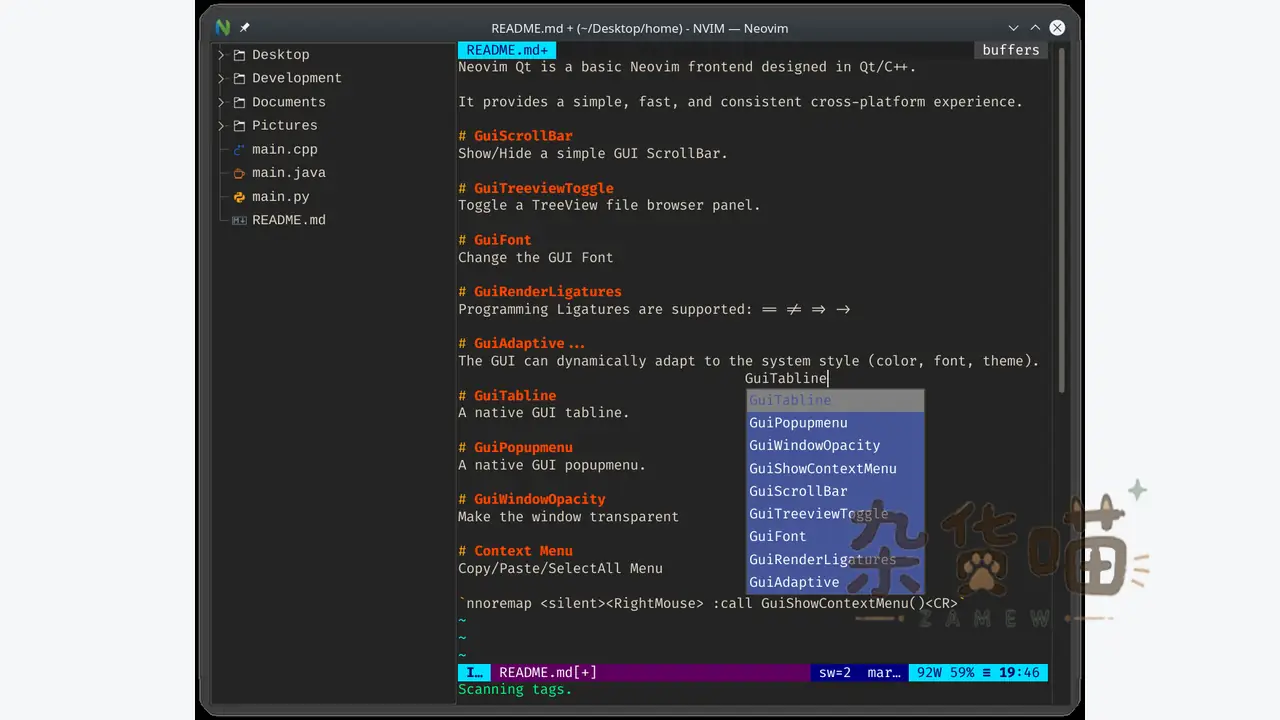Expand the Desktop folder chevron
This screenshot has width=1280, height=720.
coord(221,55)
